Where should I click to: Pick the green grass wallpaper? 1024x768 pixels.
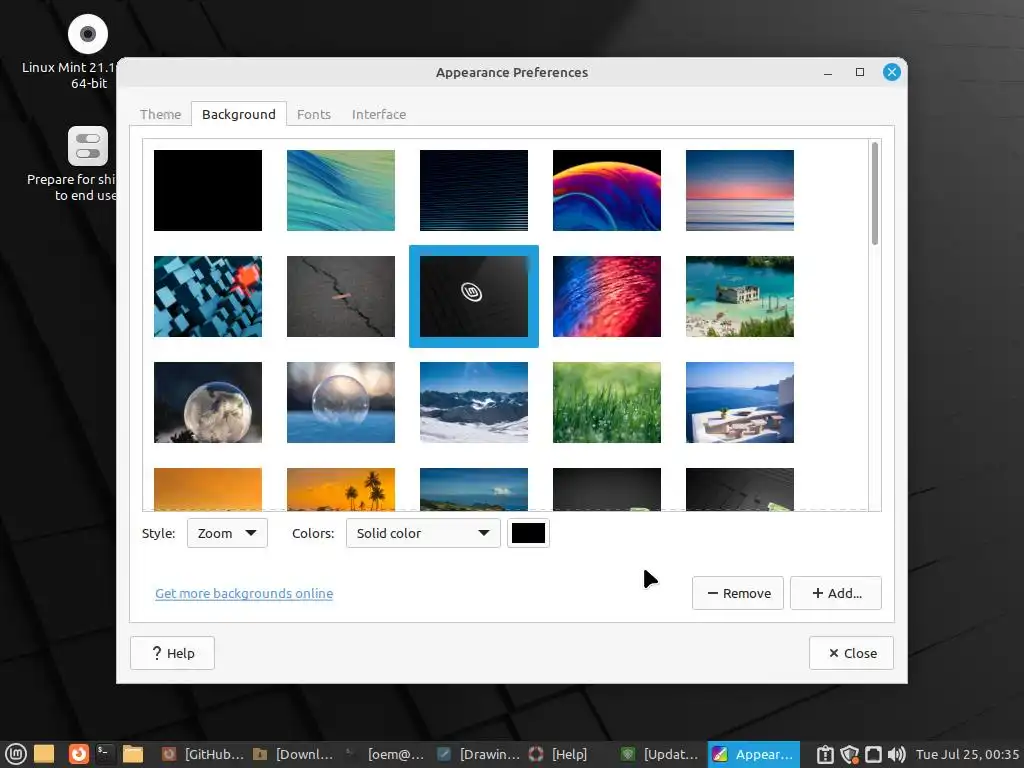tap(607, 402)
